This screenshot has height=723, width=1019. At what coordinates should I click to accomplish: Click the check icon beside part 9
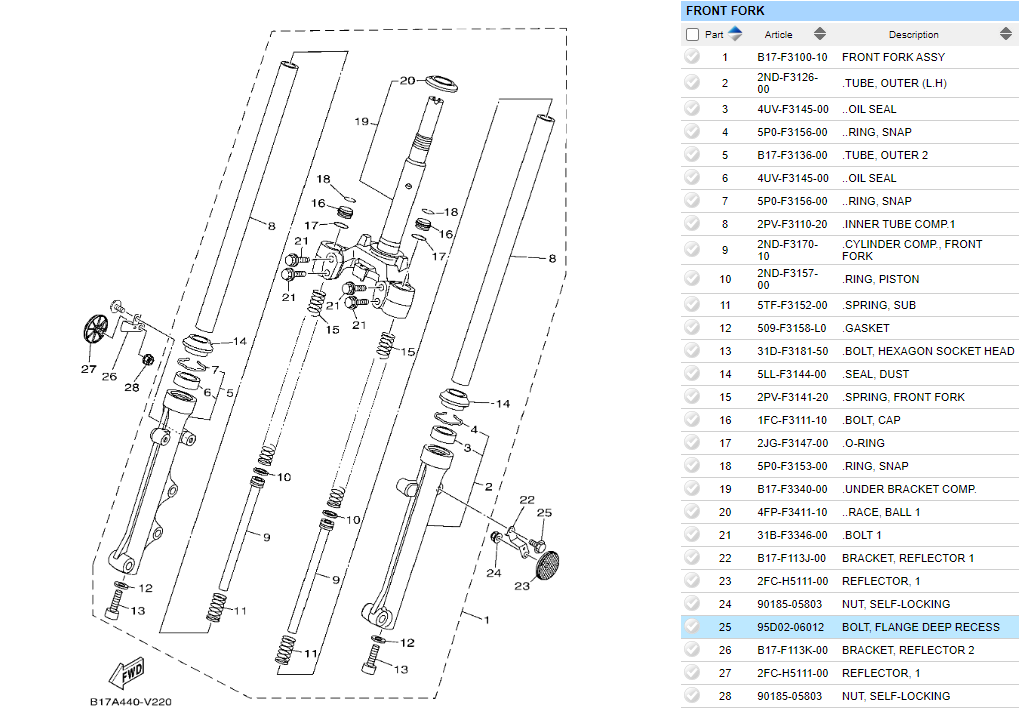(692, 250)
